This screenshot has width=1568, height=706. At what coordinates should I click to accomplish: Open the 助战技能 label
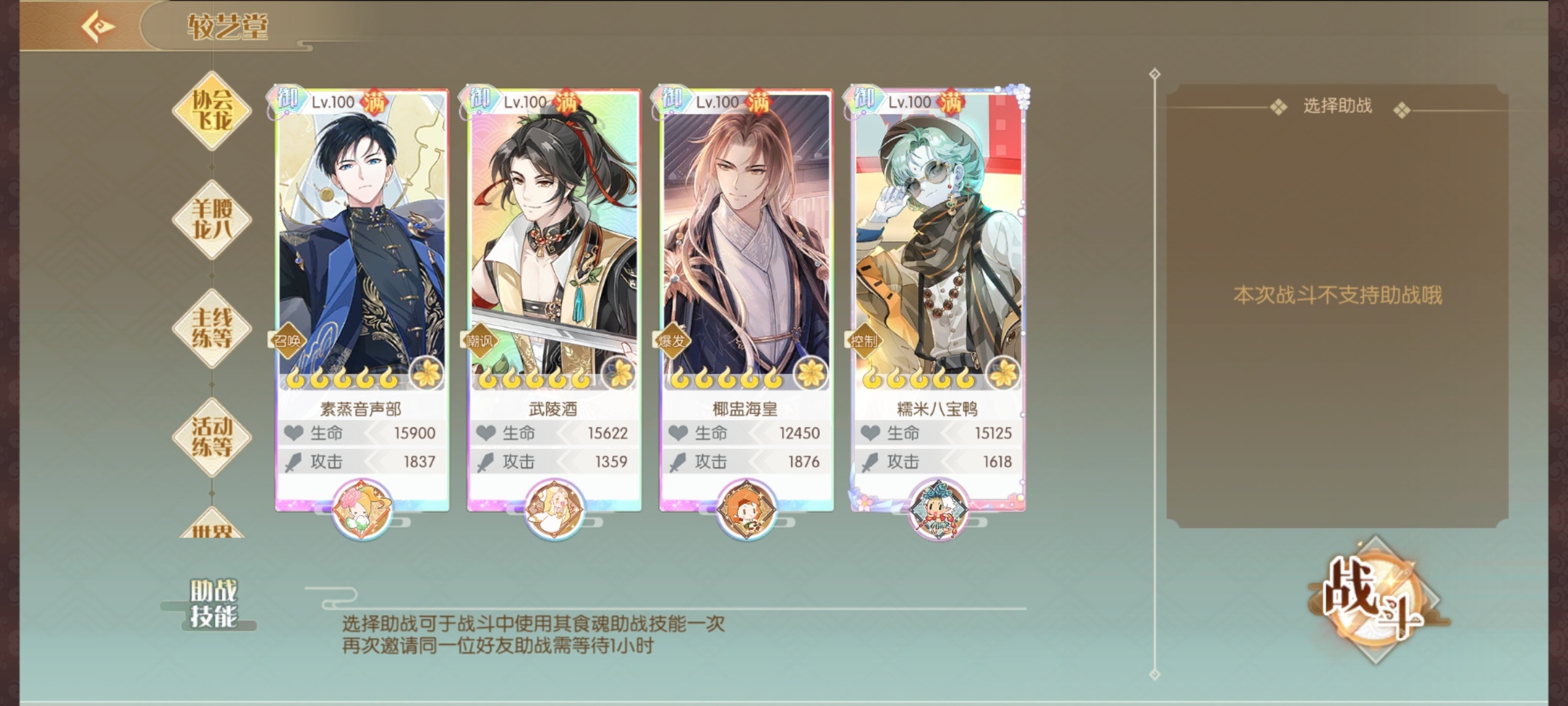[x=212, y=604]
